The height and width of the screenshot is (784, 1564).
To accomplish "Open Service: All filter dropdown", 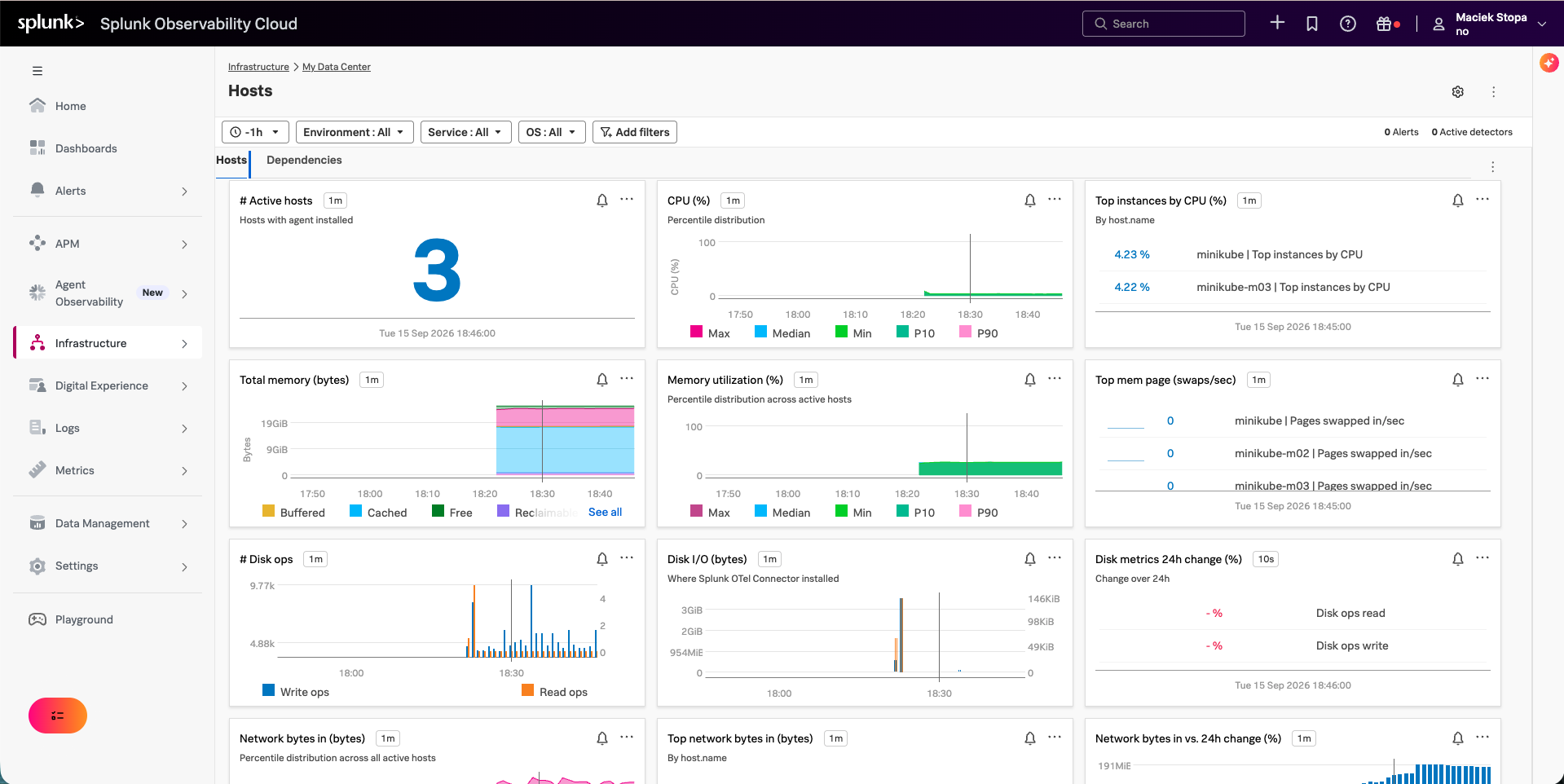I will [x=465, y=132].
